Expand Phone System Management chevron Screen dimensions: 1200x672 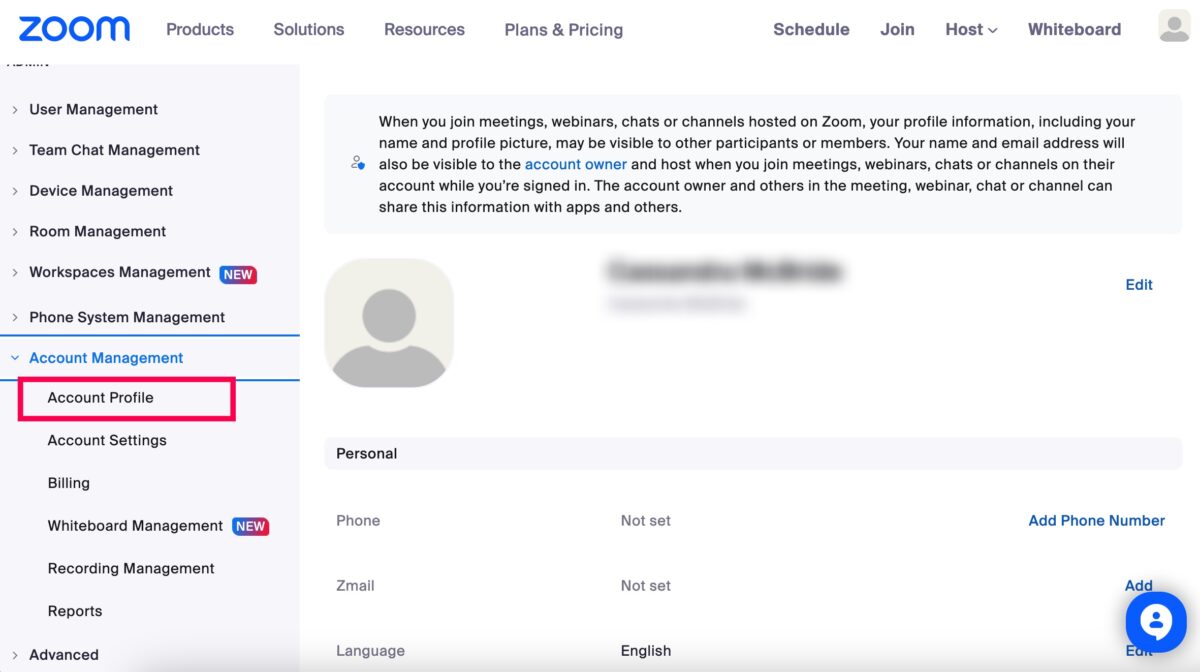[15, 318]
